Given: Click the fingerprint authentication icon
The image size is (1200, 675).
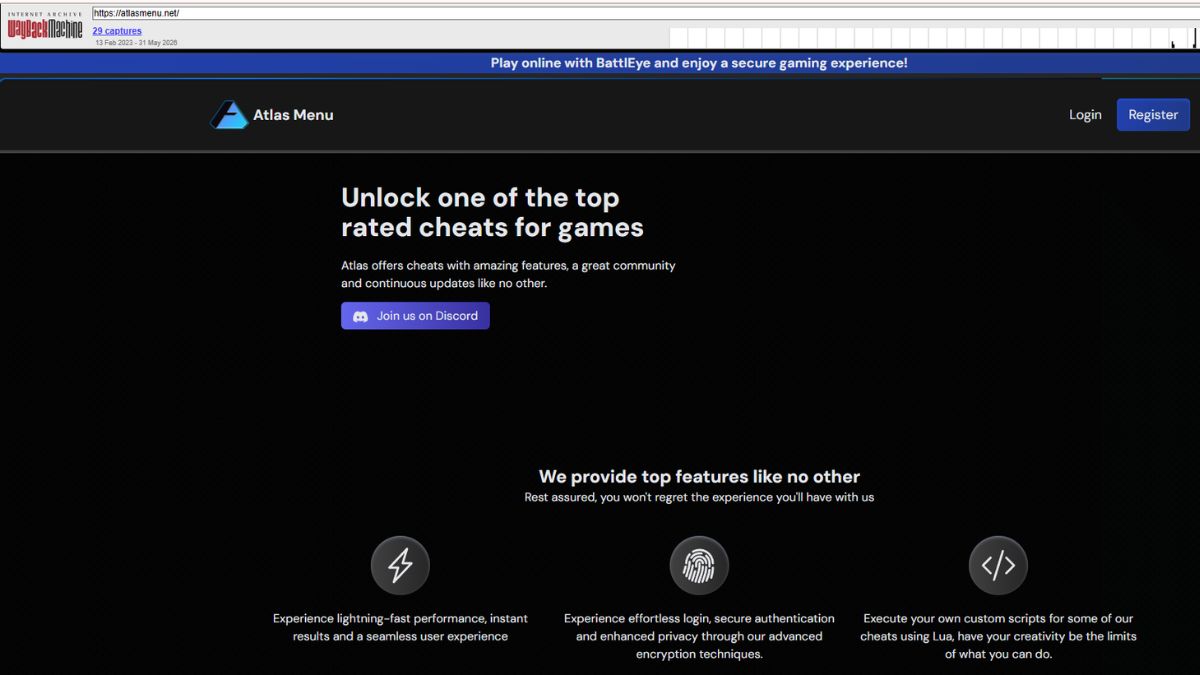Looking at the screenshot, I should pyautogui.click(x=699, y=566).
